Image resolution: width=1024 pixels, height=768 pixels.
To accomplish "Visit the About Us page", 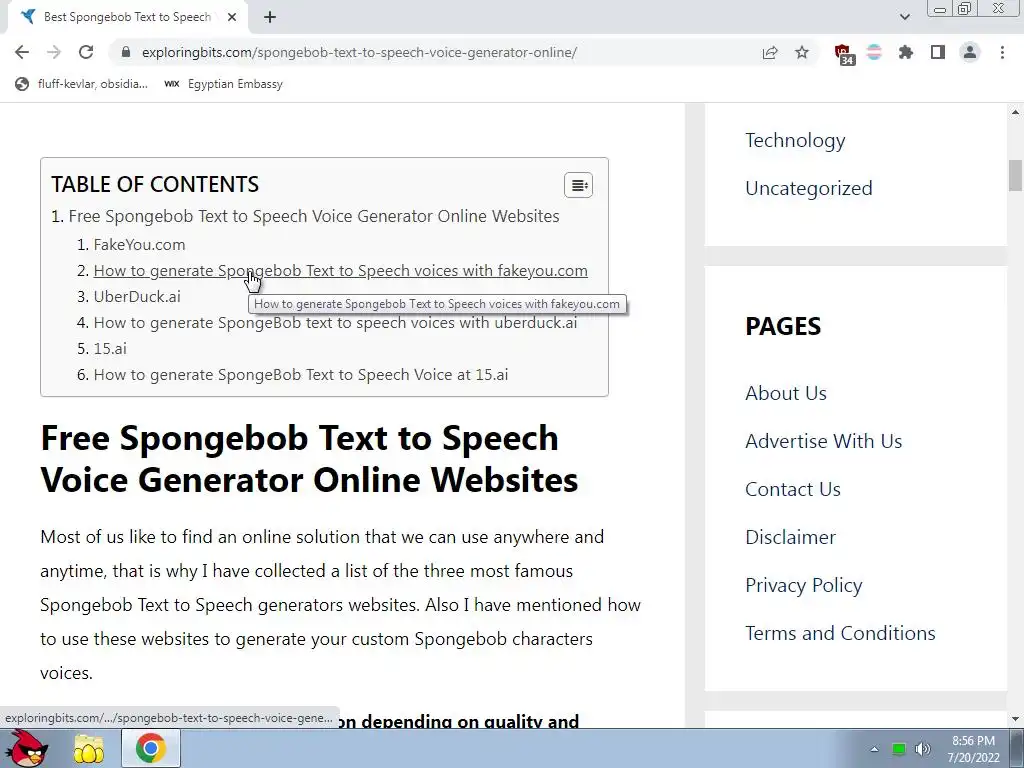I will tap(786, 393).
